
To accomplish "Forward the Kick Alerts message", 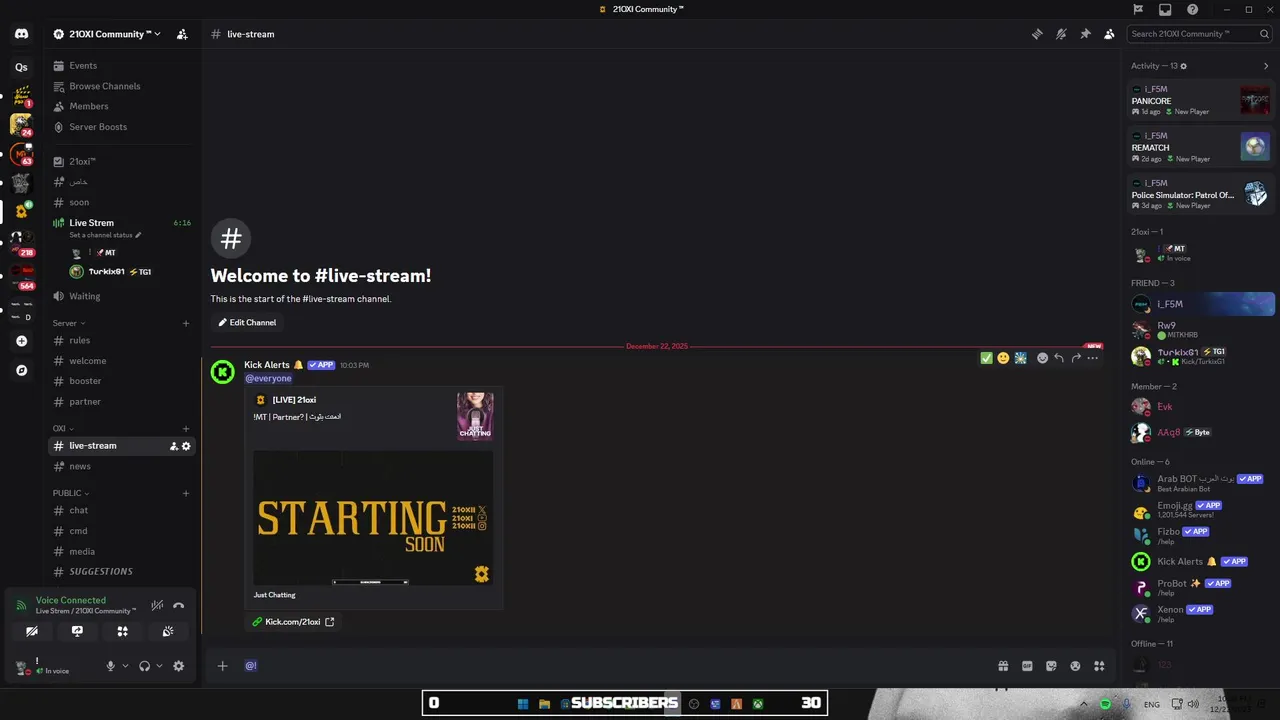I will pyautogui.click(x=1076, y=358).
